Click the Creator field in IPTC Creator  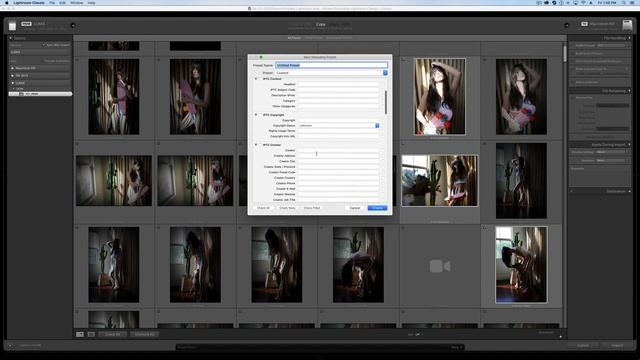point(338,150)
